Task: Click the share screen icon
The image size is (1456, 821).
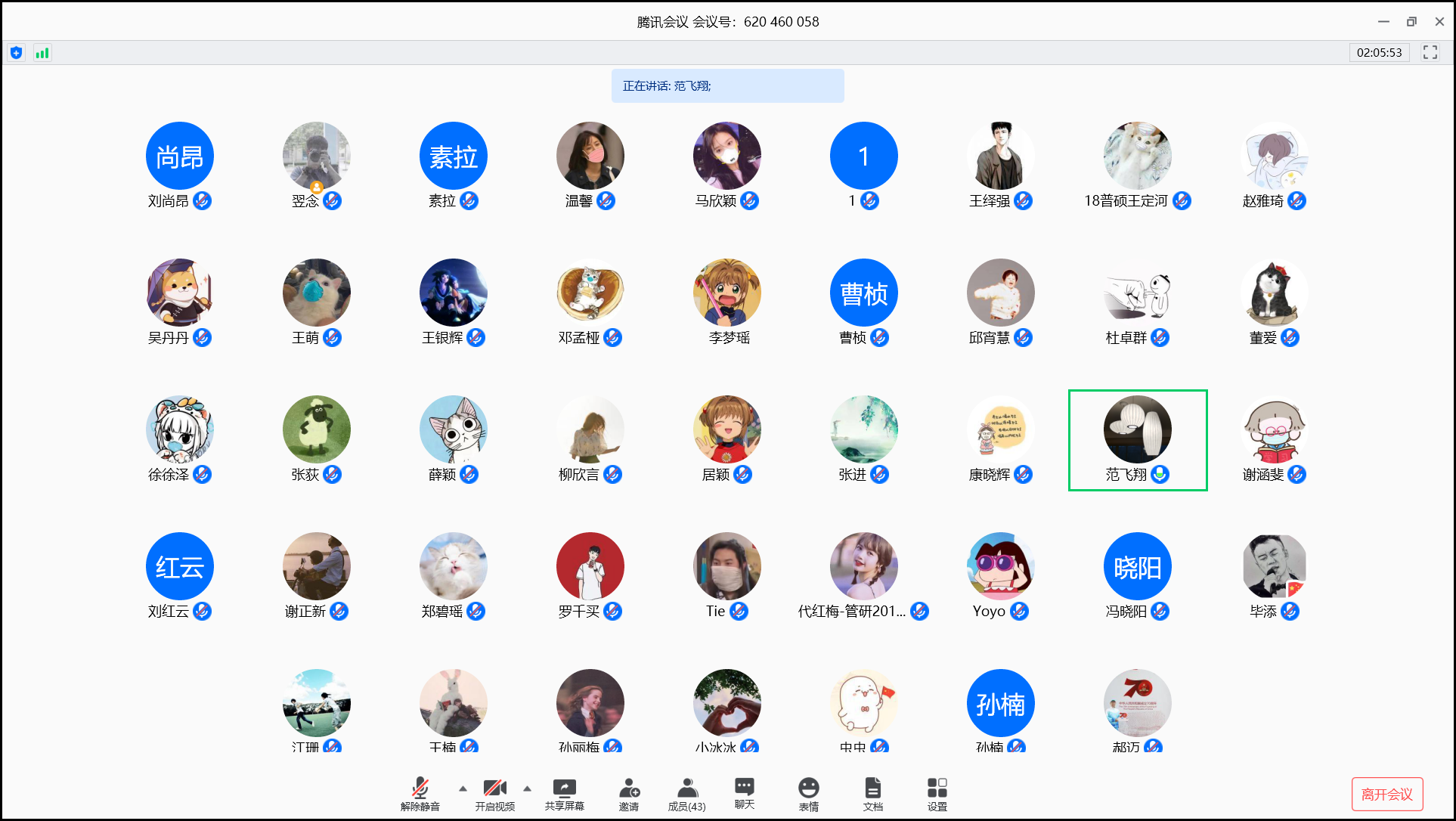Action: tap(564, 788)
